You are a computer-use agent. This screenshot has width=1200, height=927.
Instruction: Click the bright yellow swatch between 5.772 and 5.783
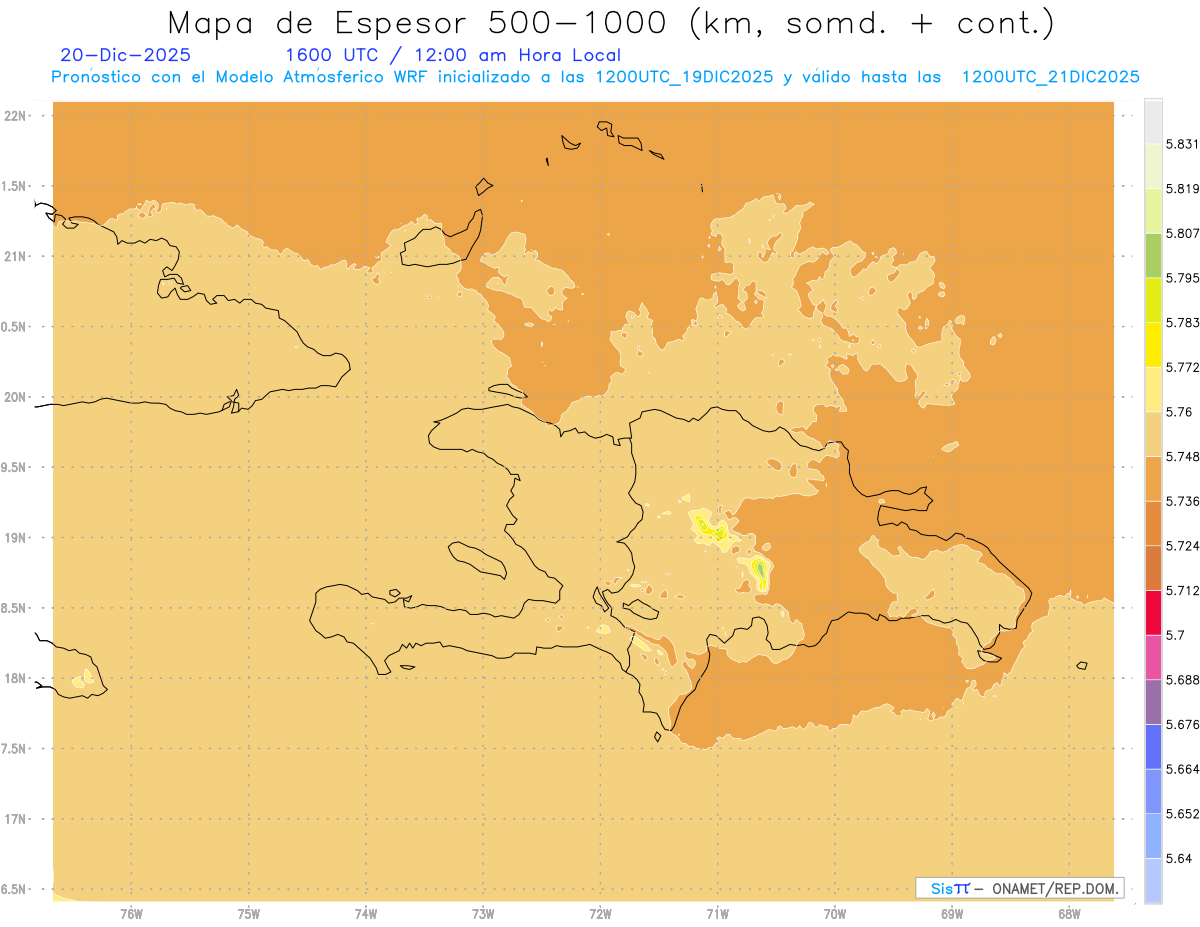pyautogui.click(x=1153, y=344)
